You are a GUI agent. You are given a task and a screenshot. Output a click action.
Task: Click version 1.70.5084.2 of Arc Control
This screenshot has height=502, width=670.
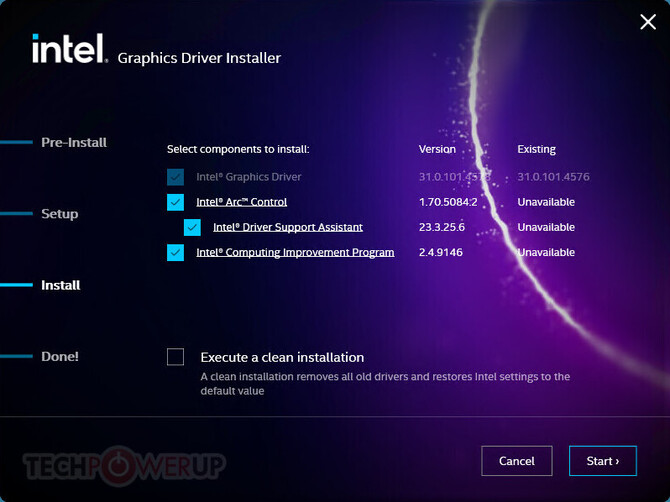(x=448, y=202)
